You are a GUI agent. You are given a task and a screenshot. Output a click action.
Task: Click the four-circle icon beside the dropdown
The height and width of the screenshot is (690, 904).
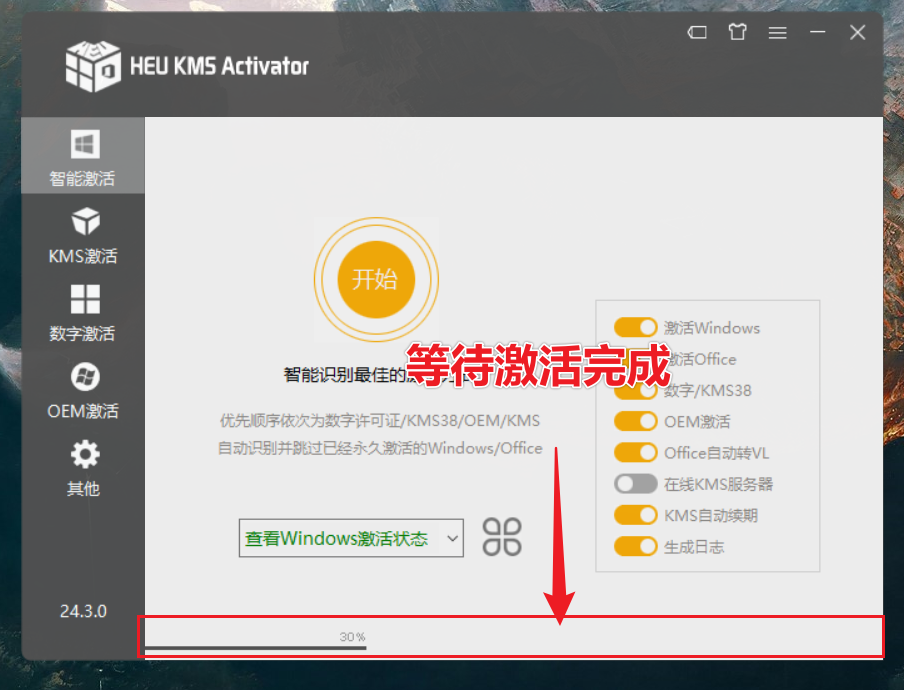coord(502,537)
